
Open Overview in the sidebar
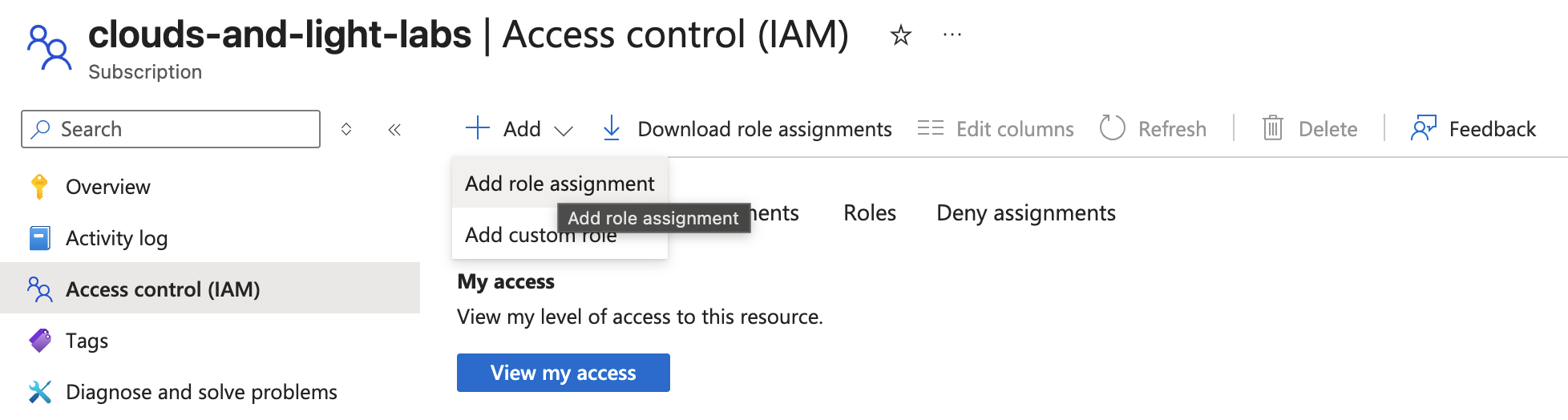210,187
